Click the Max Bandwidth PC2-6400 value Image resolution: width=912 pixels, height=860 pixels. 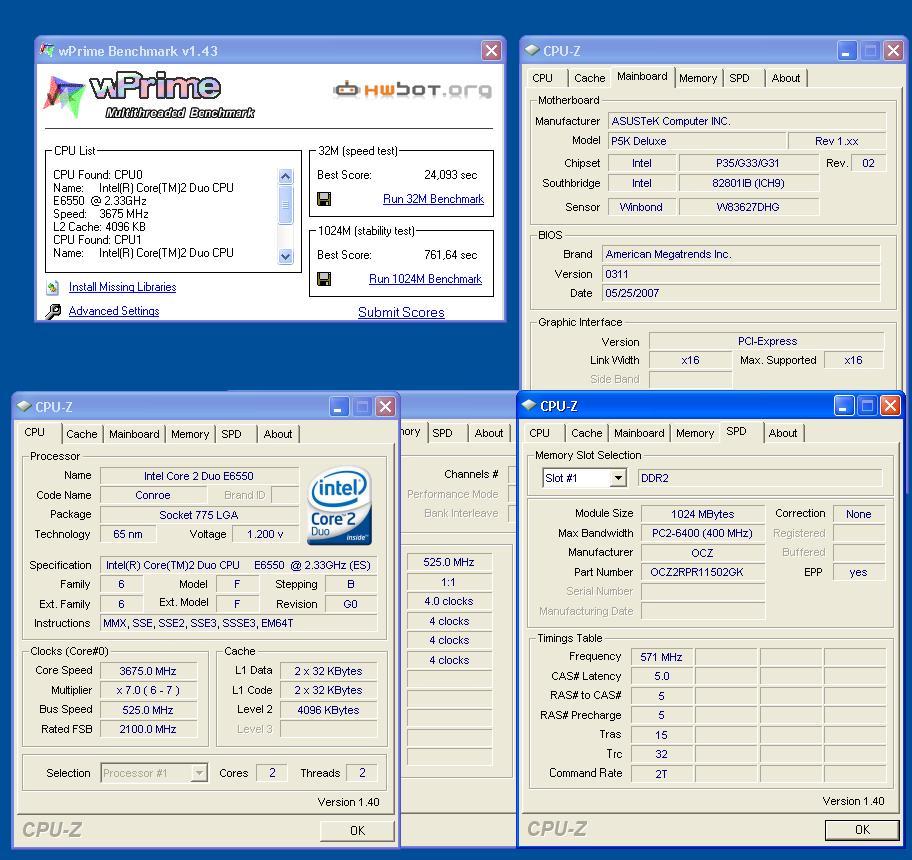[703, 533]
